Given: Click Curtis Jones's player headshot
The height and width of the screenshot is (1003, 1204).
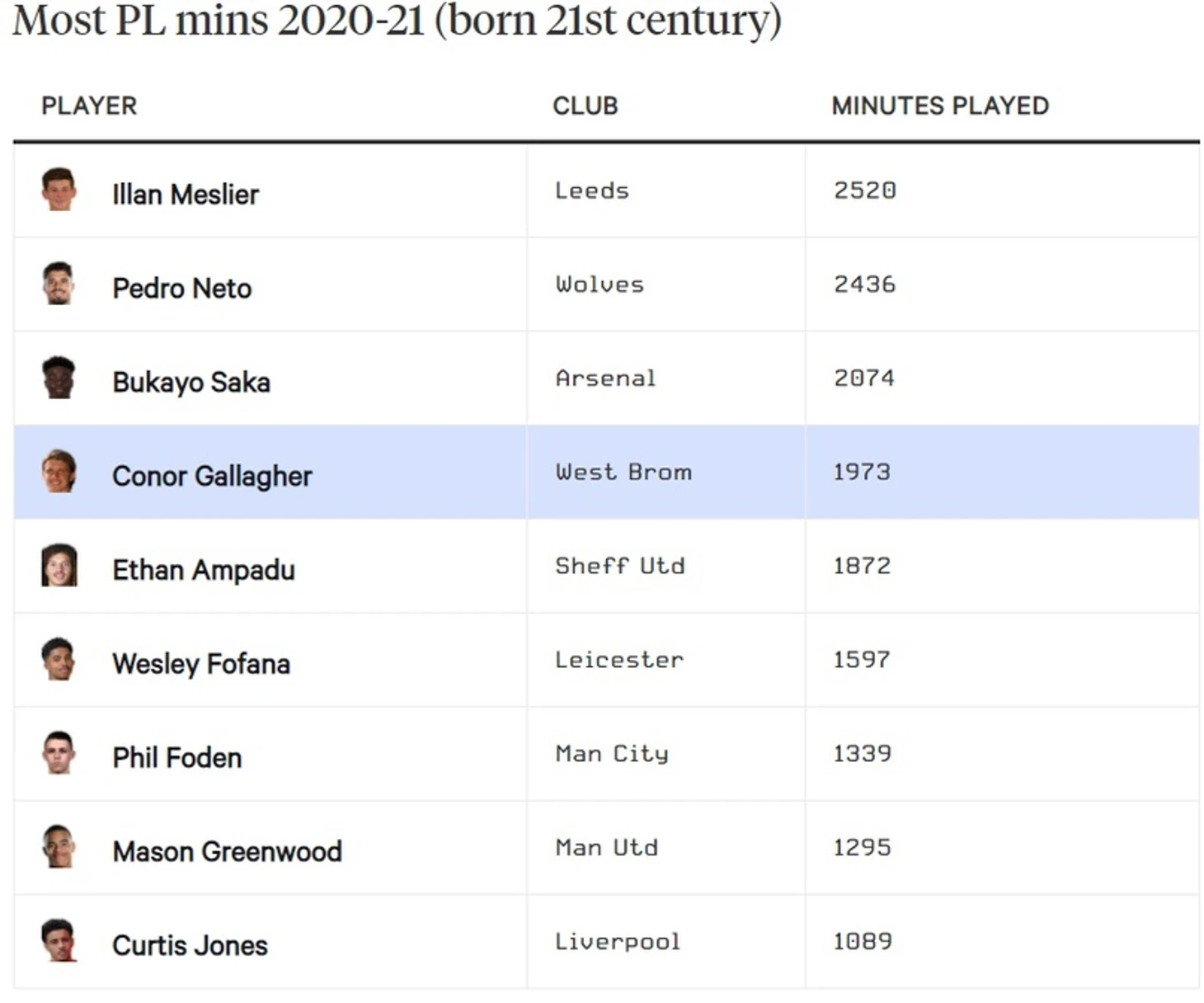Looking at the screenshot, I should [x=59, y=941].
